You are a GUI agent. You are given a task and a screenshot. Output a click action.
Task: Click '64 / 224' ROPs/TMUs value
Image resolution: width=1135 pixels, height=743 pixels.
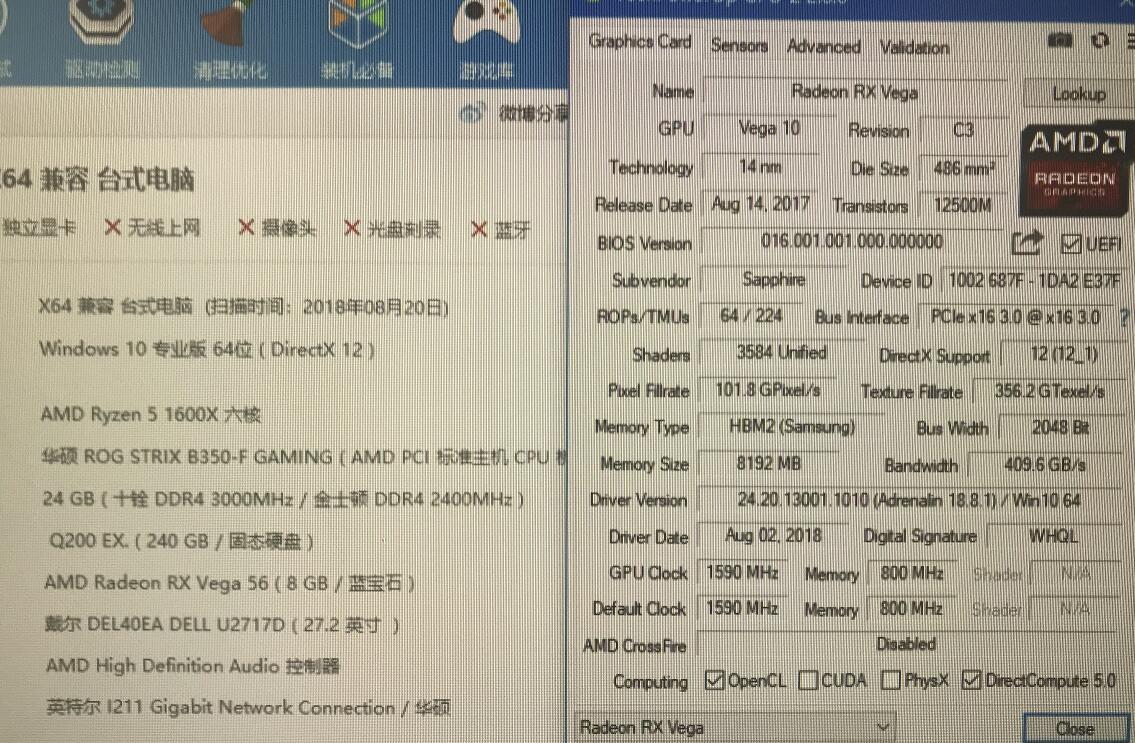pos(751,316)
